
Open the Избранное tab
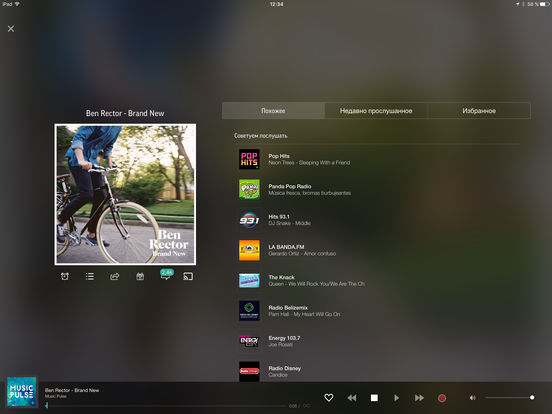479,111
